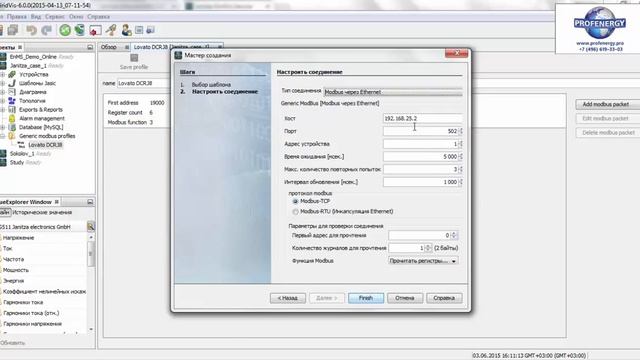The width and height of the screenshot is (640, 360).
Task: Click the retry count spinner arrows
Action: (461, 169)
